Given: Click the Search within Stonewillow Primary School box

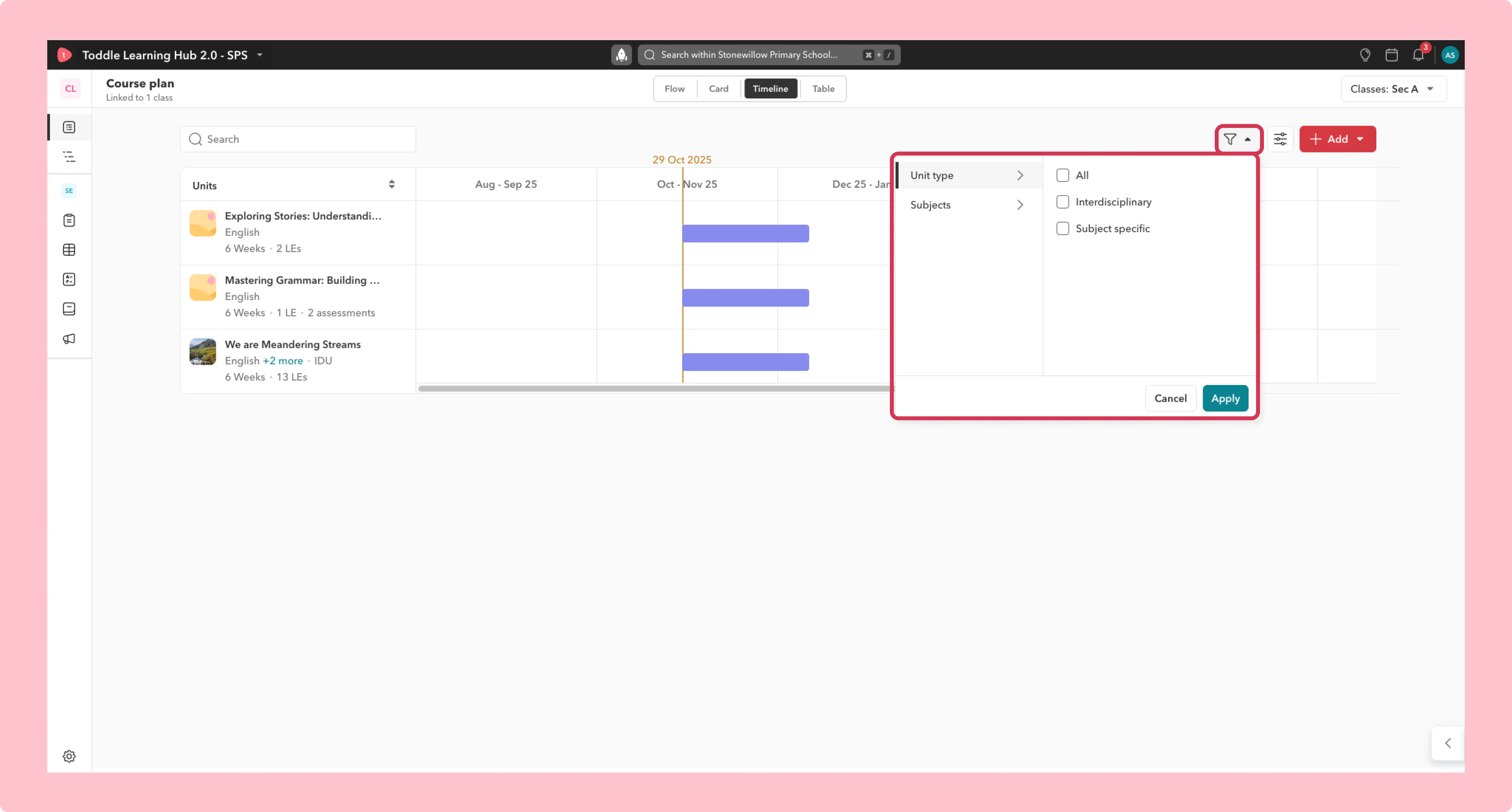Looking at the screenshot, I should click(769, 55).
